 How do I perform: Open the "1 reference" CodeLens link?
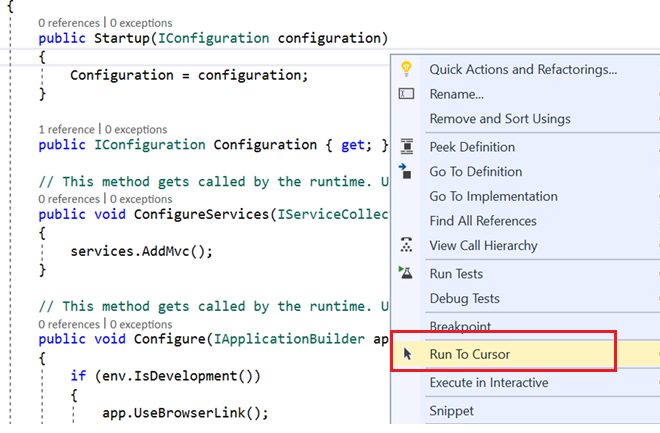pos(68,129)
